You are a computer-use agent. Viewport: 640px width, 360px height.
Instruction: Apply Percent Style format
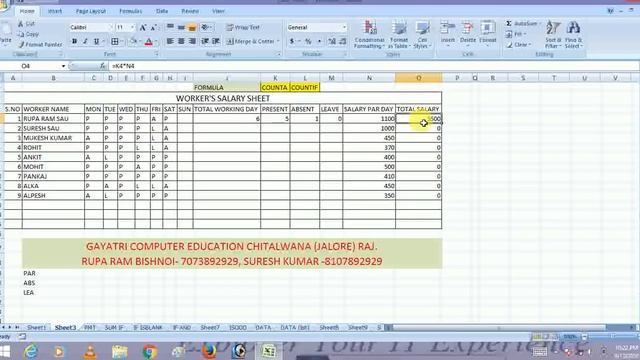pyautogui.click(x=308, y=41)
